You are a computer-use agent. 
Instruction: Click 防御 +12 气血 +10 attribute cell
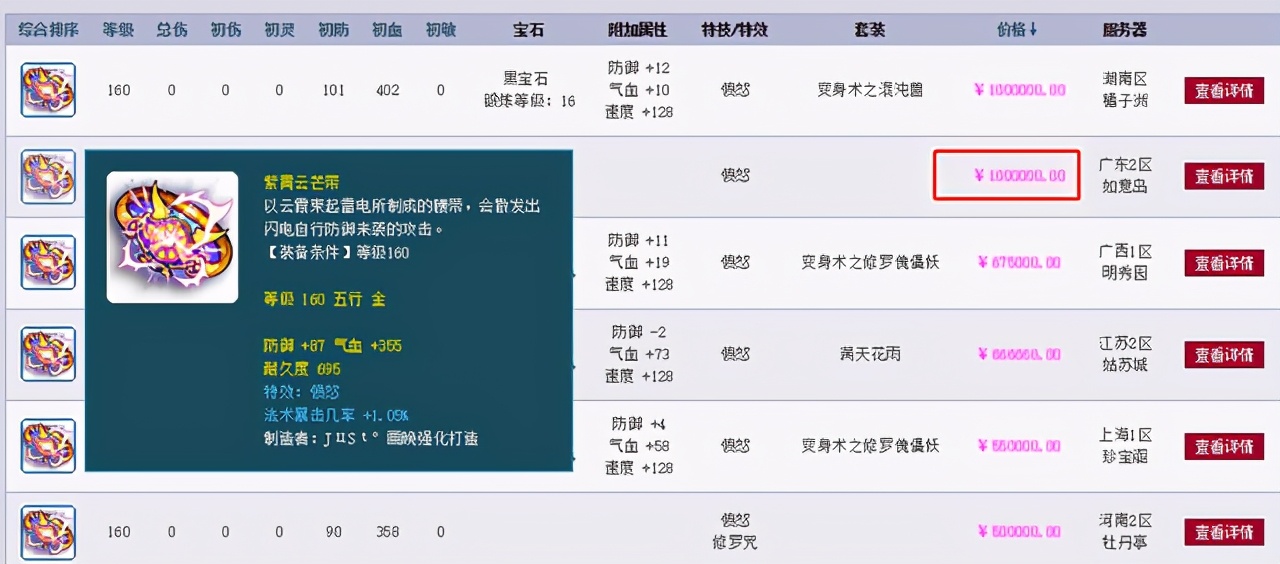[638, 90]
